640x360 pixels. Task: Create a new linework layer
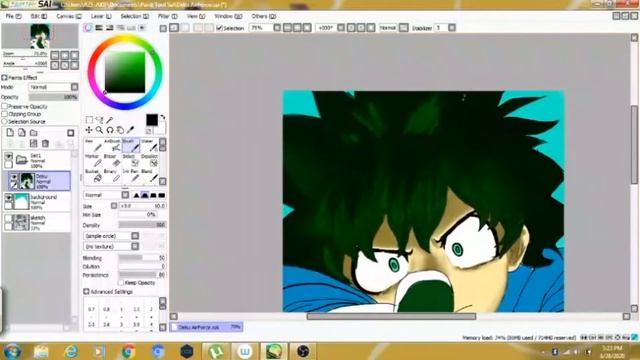22,132
